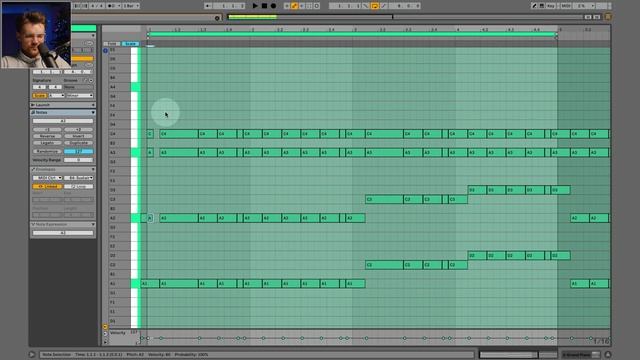Click the bar 2 marker in time ruler

[253, 29]
